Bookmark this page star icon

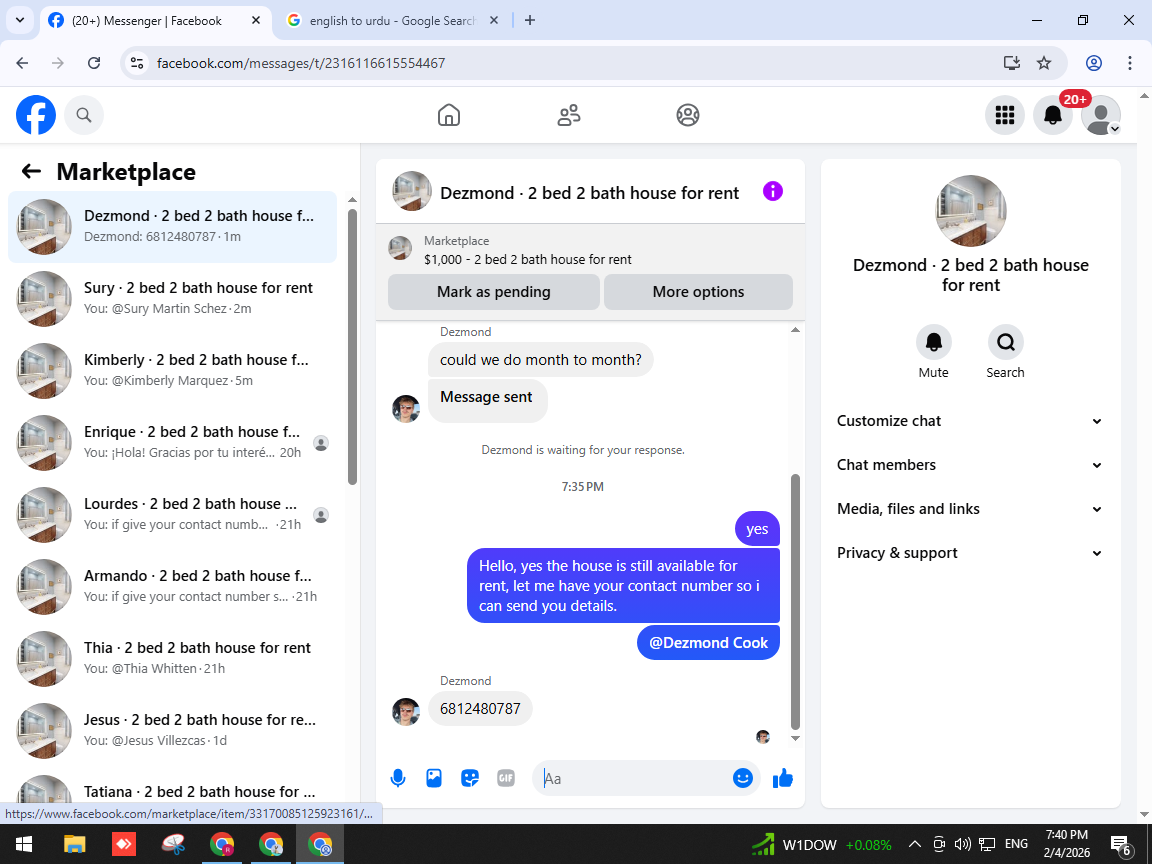pos(1044,63)
